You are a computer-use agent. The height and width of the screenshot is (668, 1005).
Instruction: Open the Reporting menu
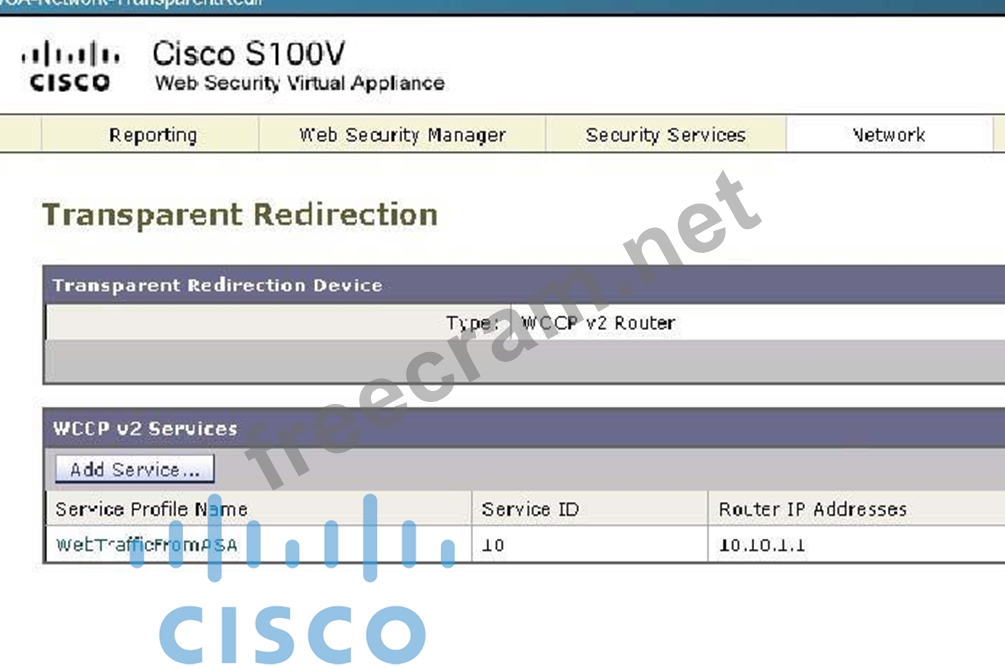[152, 135]
